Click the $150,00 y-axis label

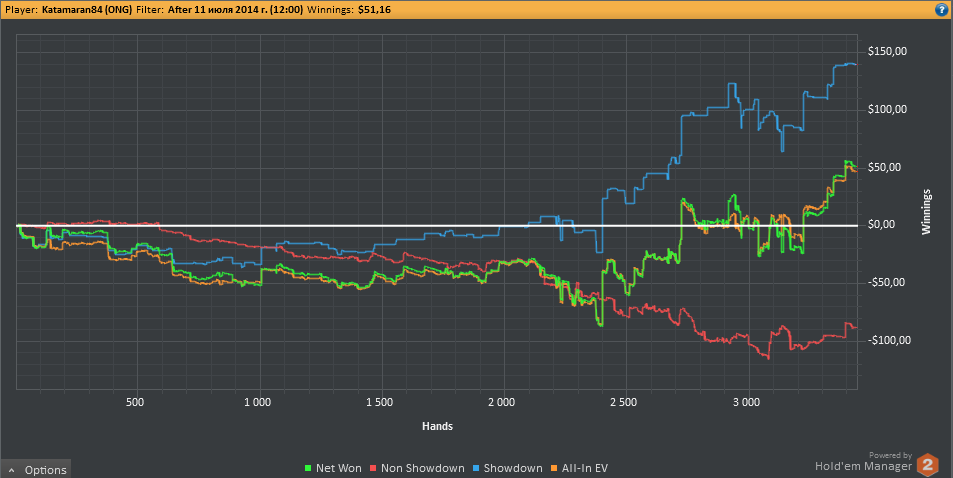point(889,51)
